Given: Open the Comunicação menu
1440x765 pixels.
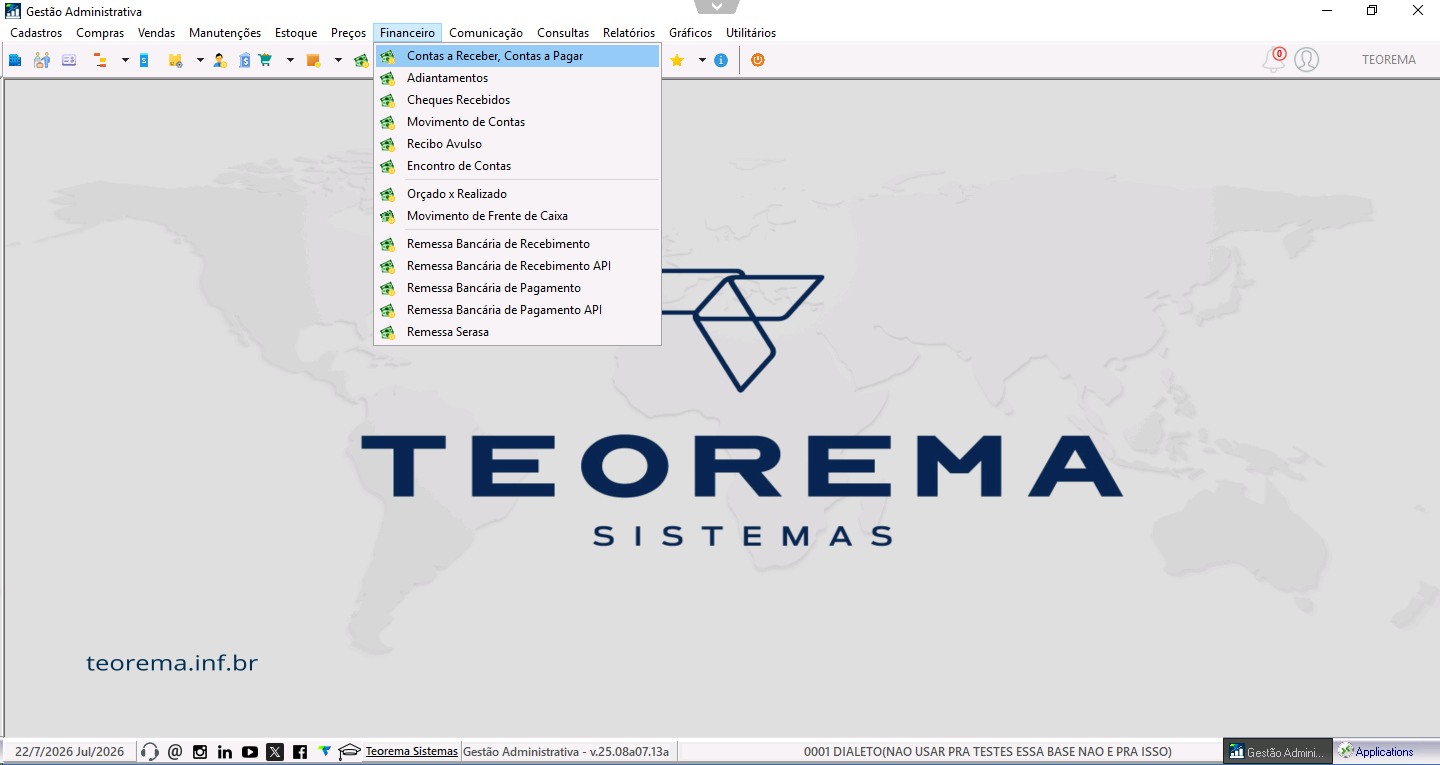Looking at the screenshot, I should (x=486, y=33).
